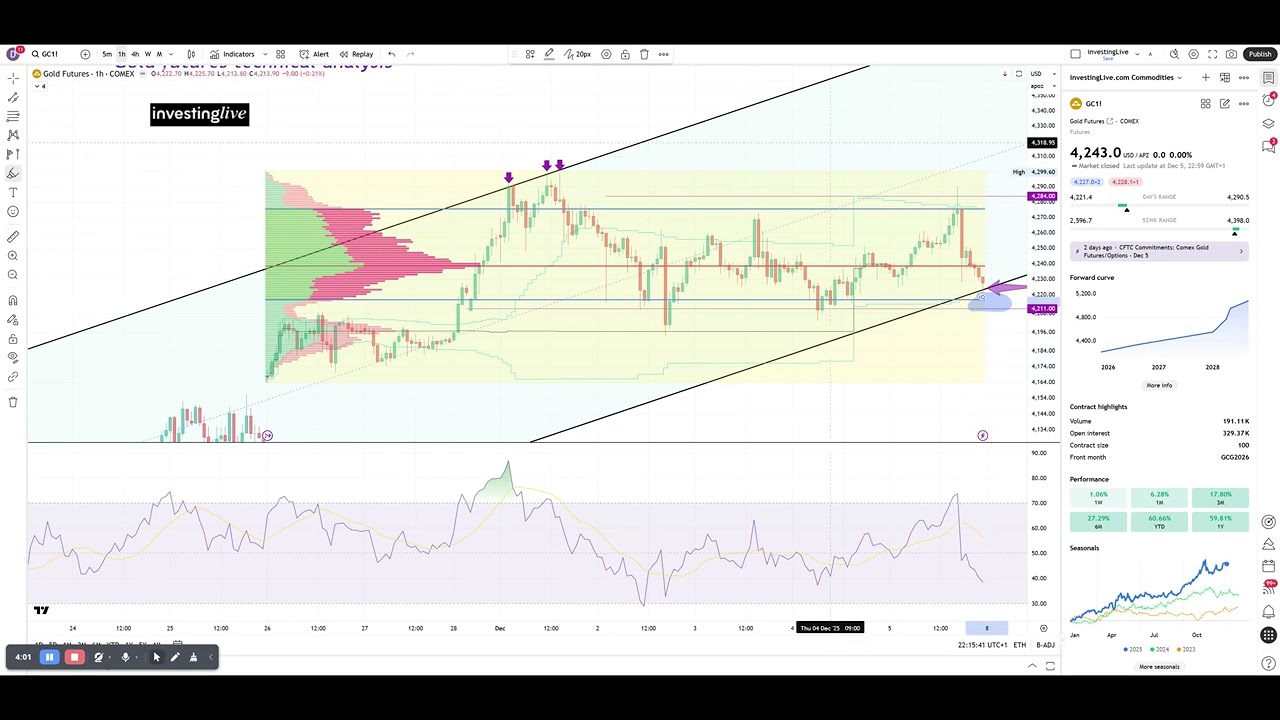This screenshot has height=720, width=1280.
Task: Open watchlist more options menu
Action: tap(1244, 77)
